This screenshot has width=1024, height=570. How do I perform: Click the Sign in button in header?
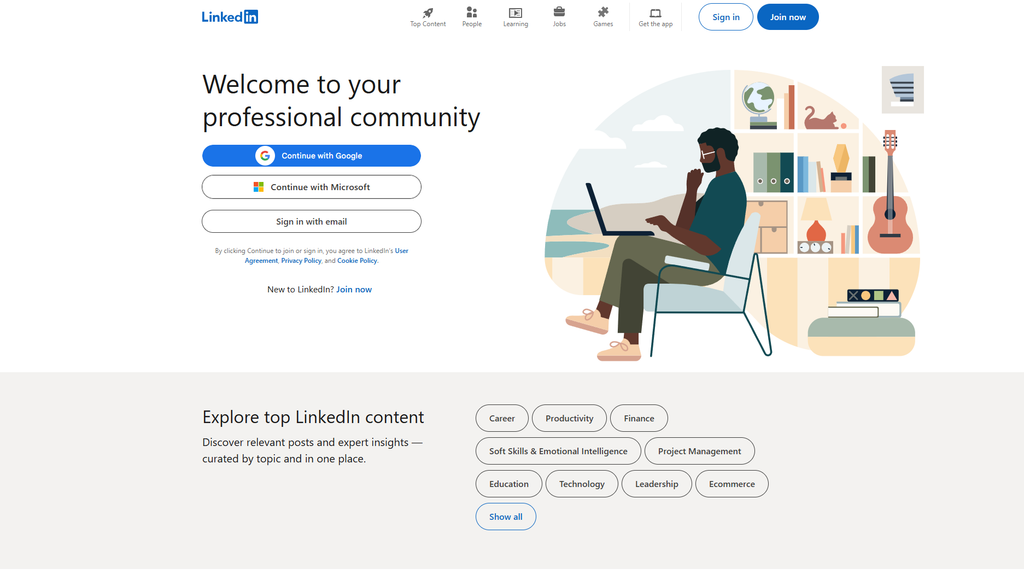(x=726, y=17)
